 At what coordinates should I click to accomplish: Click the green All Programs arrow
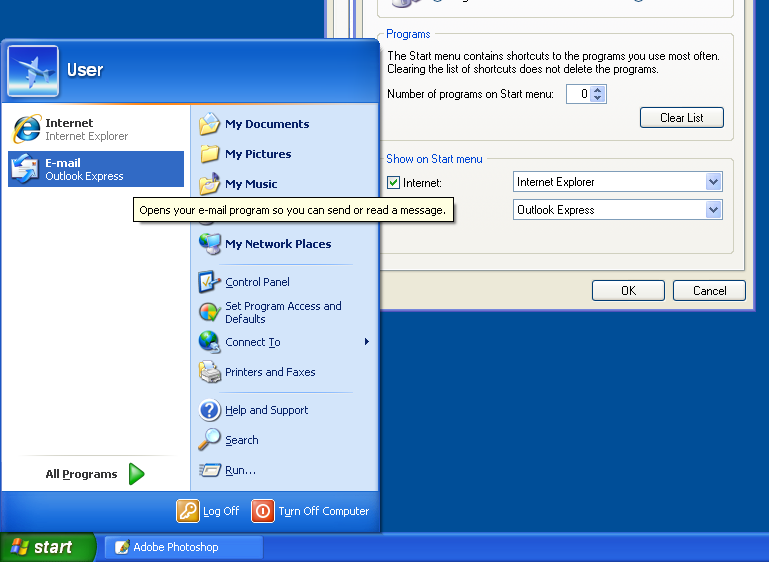tap(136, 474)
